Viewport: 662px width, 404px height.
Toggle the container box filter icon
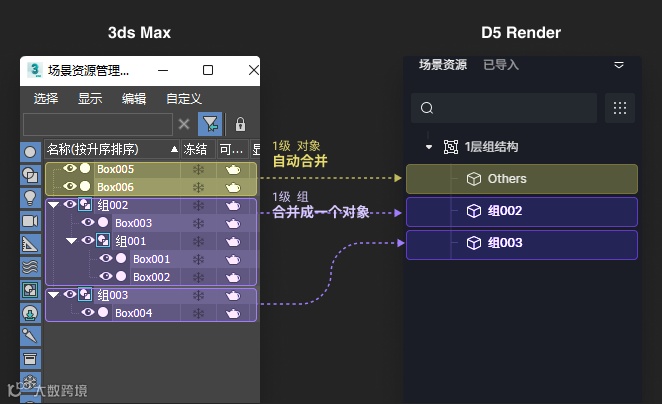(30, 359)
